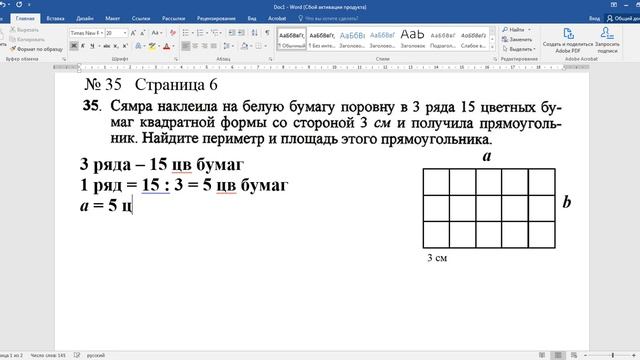Screen dimensions: 640x360
Task: Redo the action in quick access toolbar
Action: pyautogui.click(x=19, y=4)
